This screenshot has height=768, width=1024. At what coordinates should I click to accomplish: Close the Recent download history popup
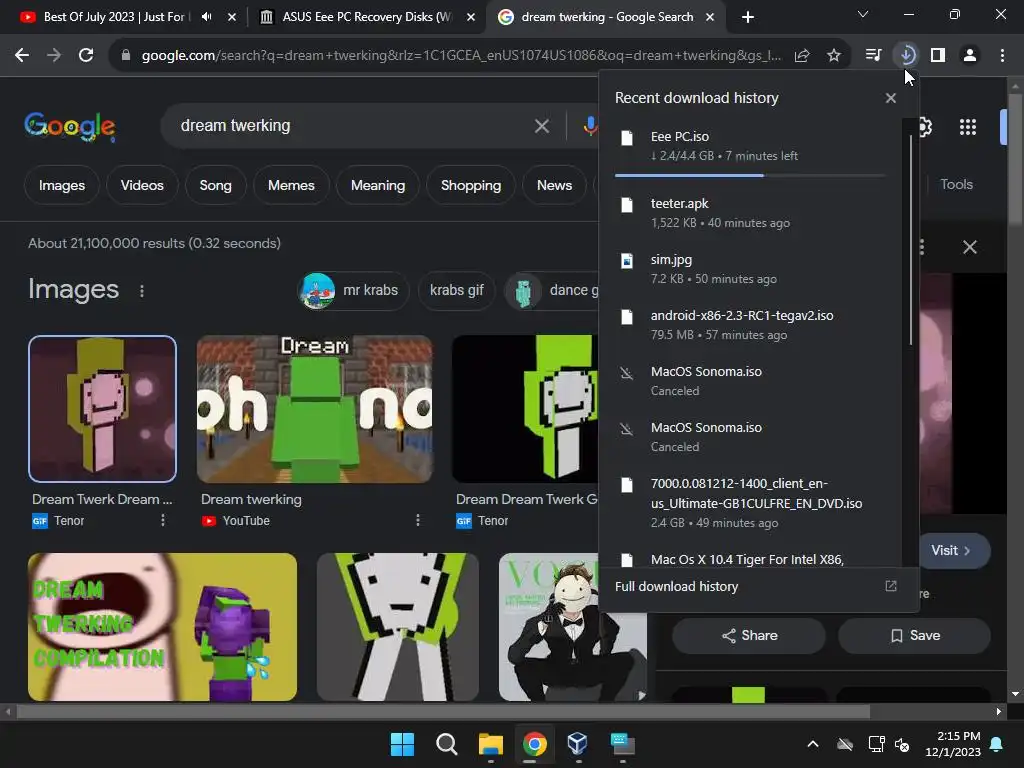tap(890, 98)
